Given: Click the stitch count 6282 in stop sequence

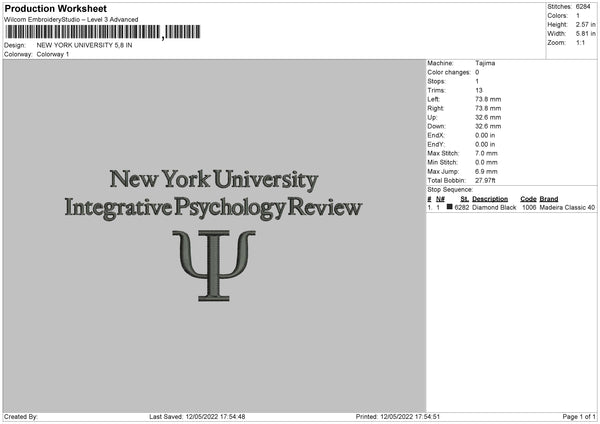Looking at the screenshot, I should pyautogui.click(x=461, y=207).
